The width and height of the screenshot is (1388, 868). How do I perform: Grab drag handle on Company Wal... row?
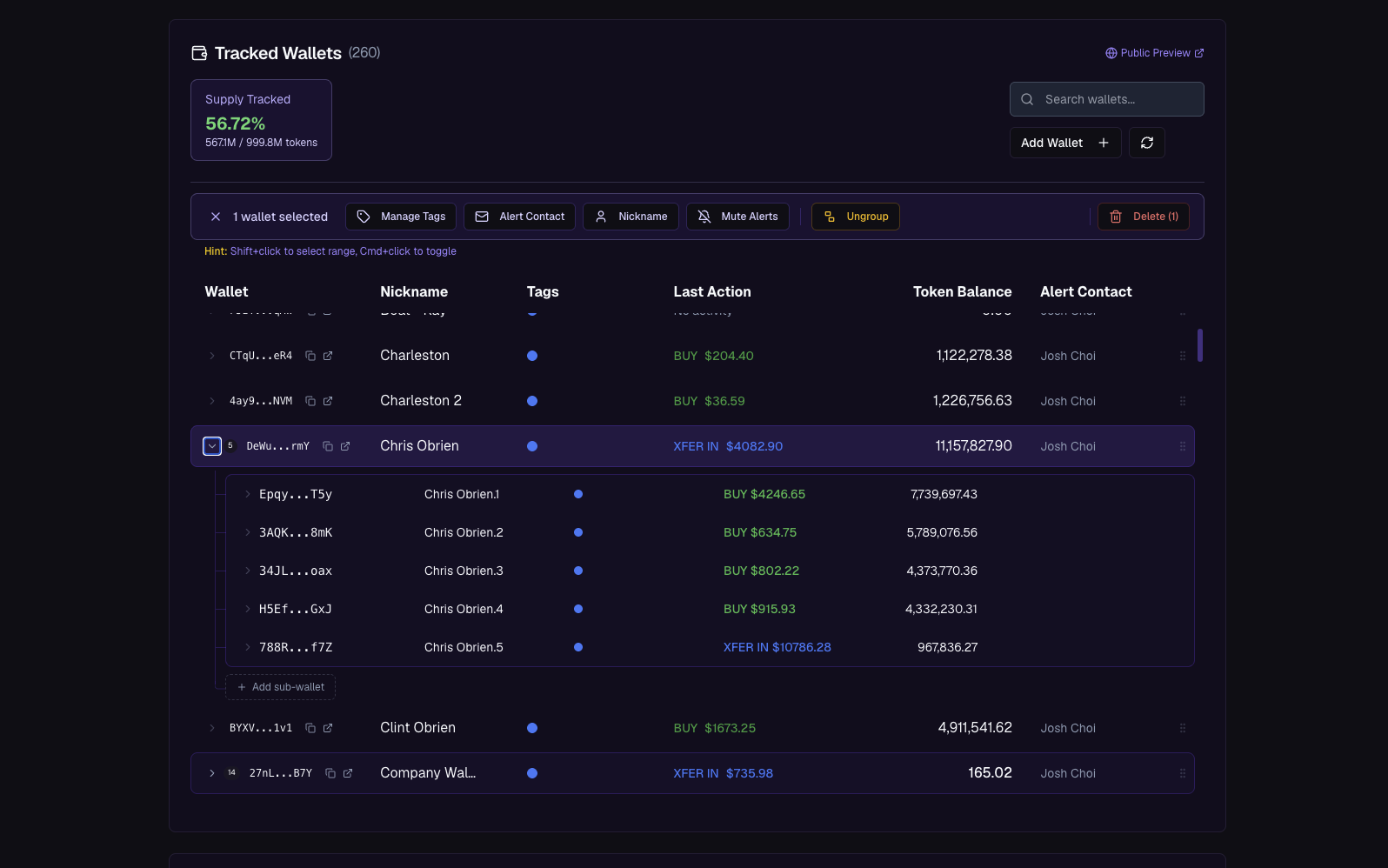(x=1183, y=773)
